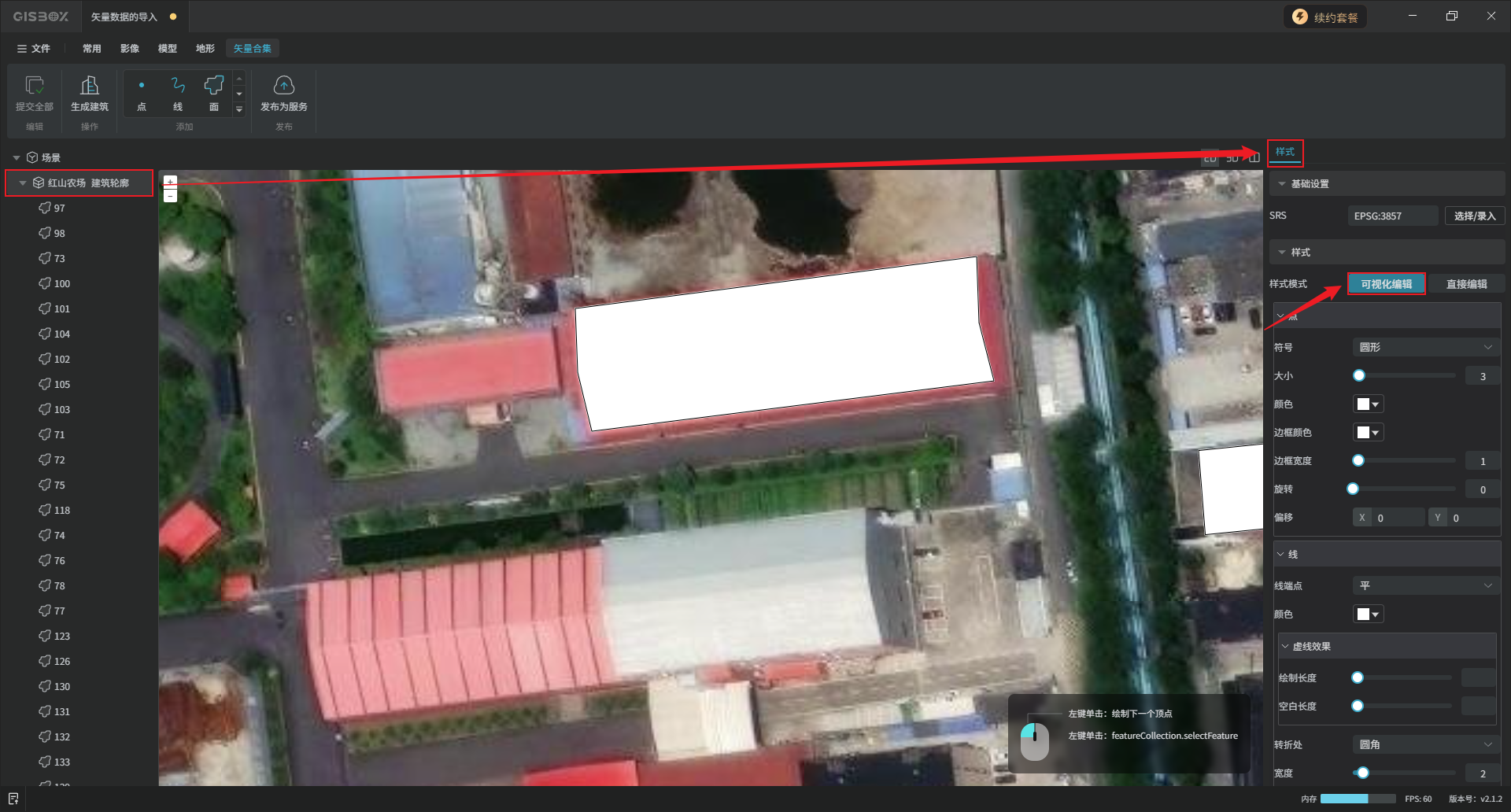Switch style mode to 直接编辑
The image size is (1511, 812).
click(x=1466, y=284)
